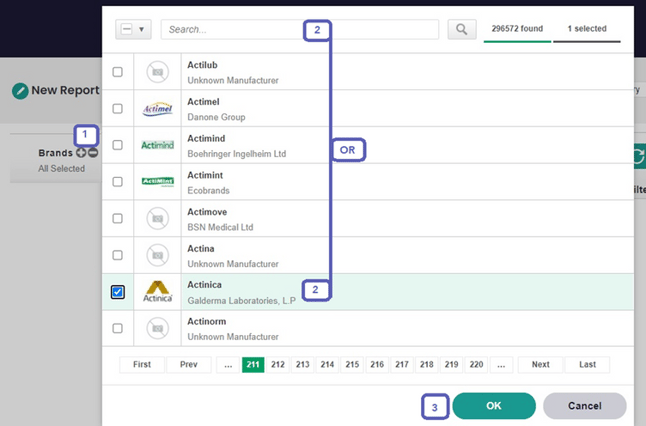Check the Actimel checkbox

click(117, 108)
